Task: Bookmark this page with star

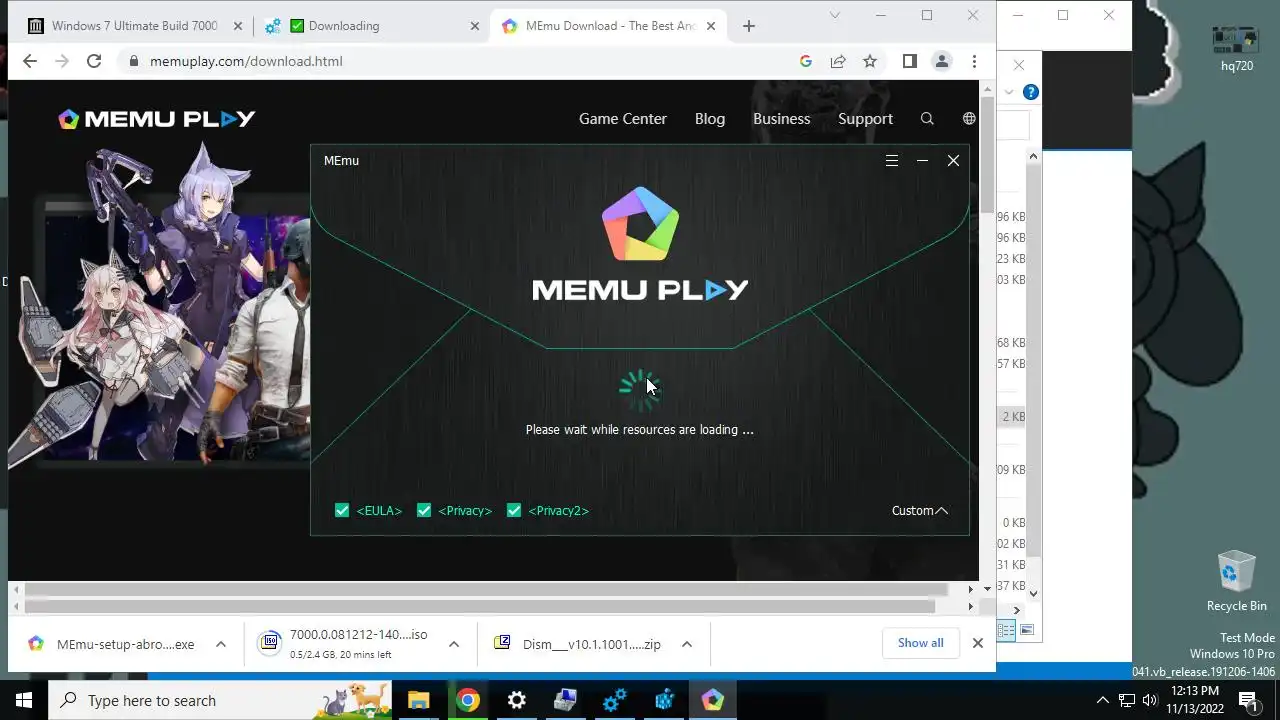Action: click(870, 61)
